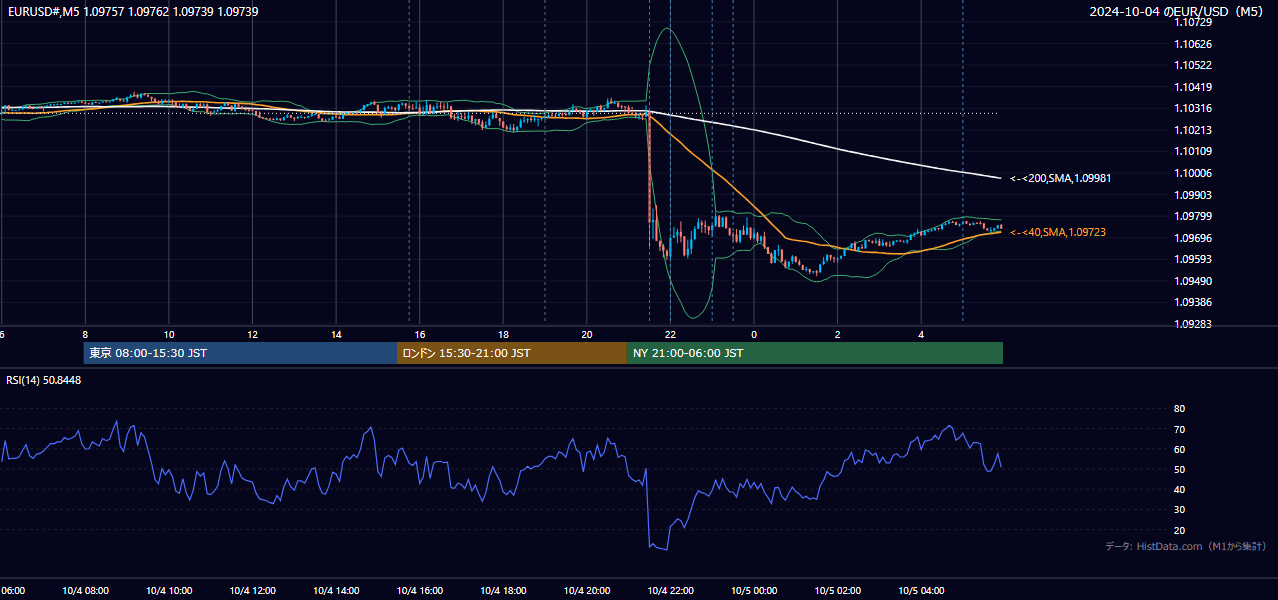Image resolution: width=1278 pixels, height=600 pixels.
Task: Click price axis value 1.10419
Action: click(1193, 87)
